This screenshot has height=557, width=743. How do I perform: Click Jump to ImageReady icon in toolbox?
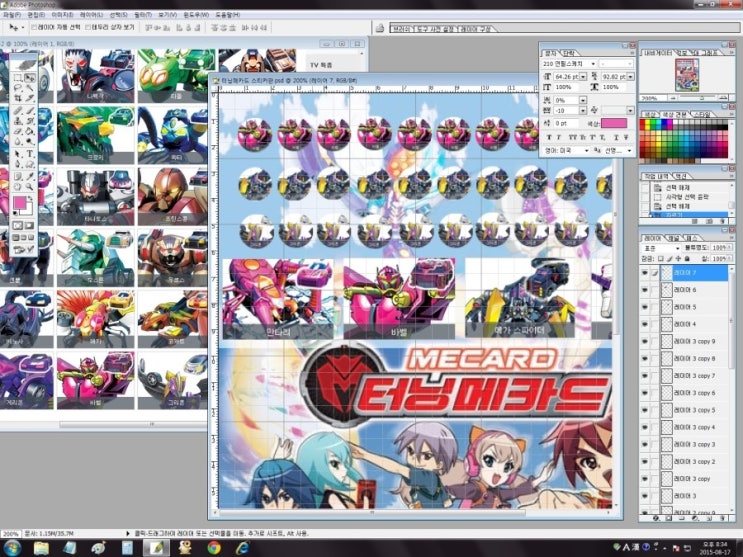[x=24, y=249]
